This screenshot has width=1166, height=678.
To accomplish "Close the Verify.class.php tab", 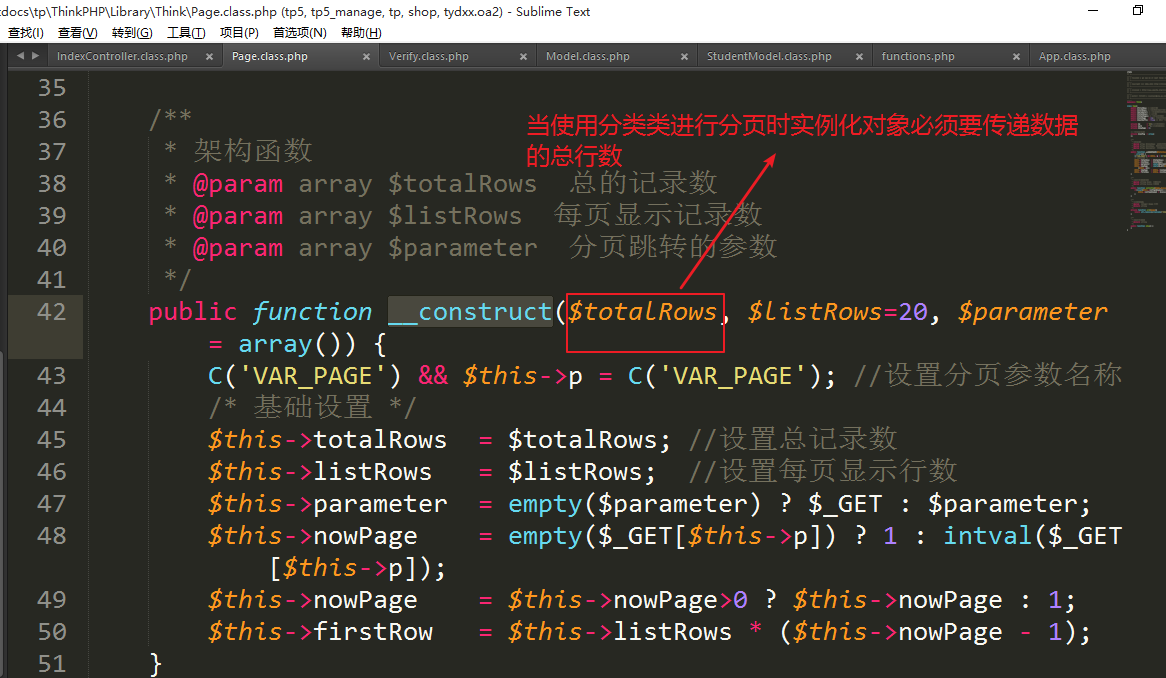I will point(524,57).
